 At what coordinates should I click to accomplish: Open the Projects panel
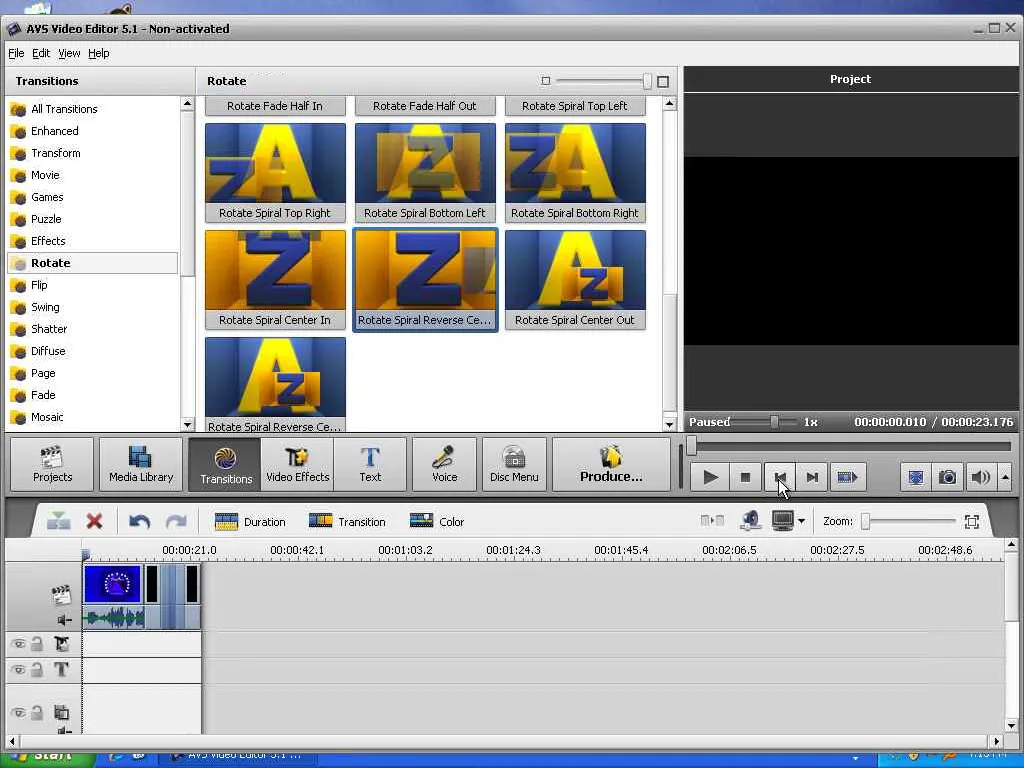coord(52,464)
